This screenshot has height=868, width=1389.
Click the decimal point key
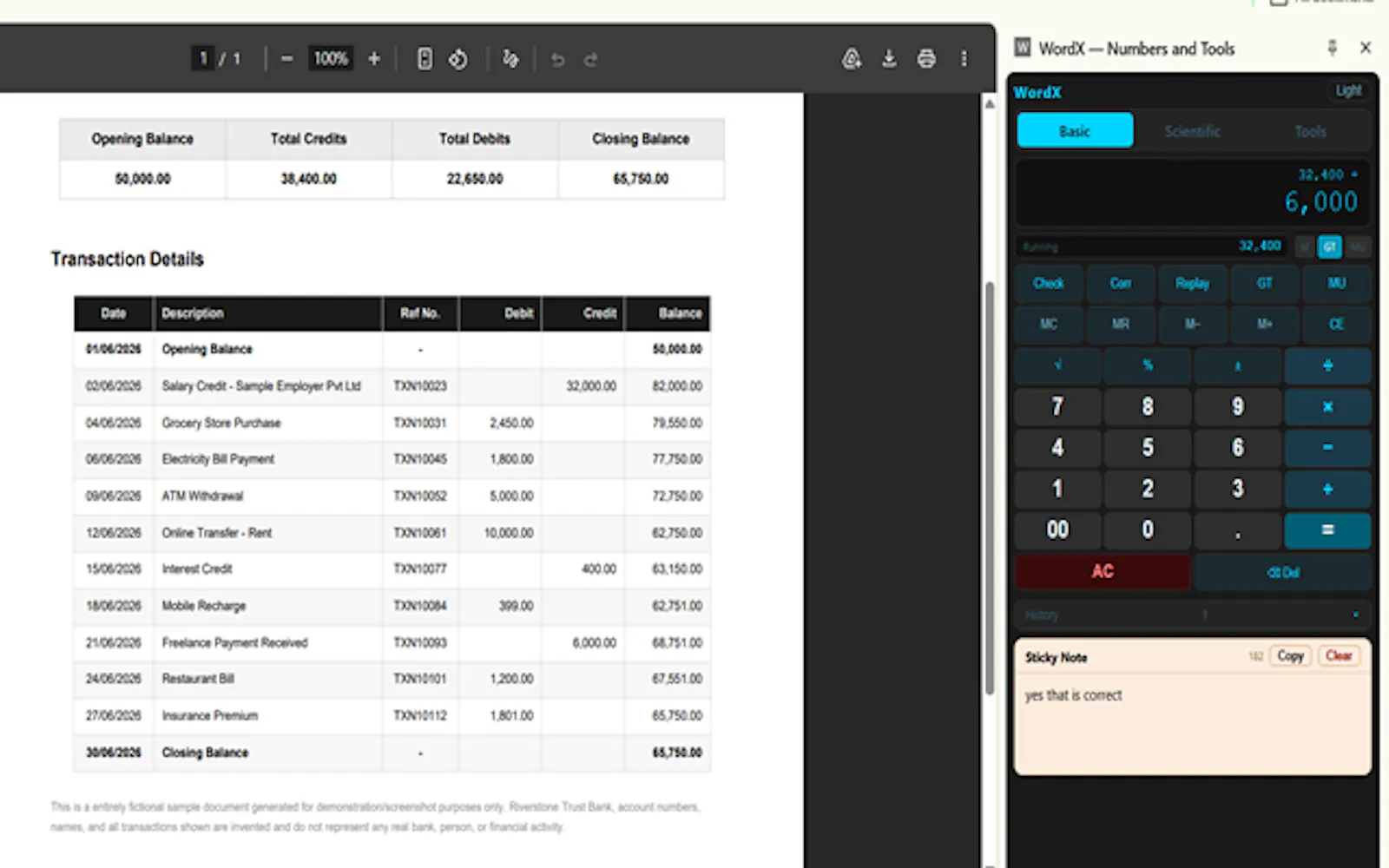click(1238, 530)
